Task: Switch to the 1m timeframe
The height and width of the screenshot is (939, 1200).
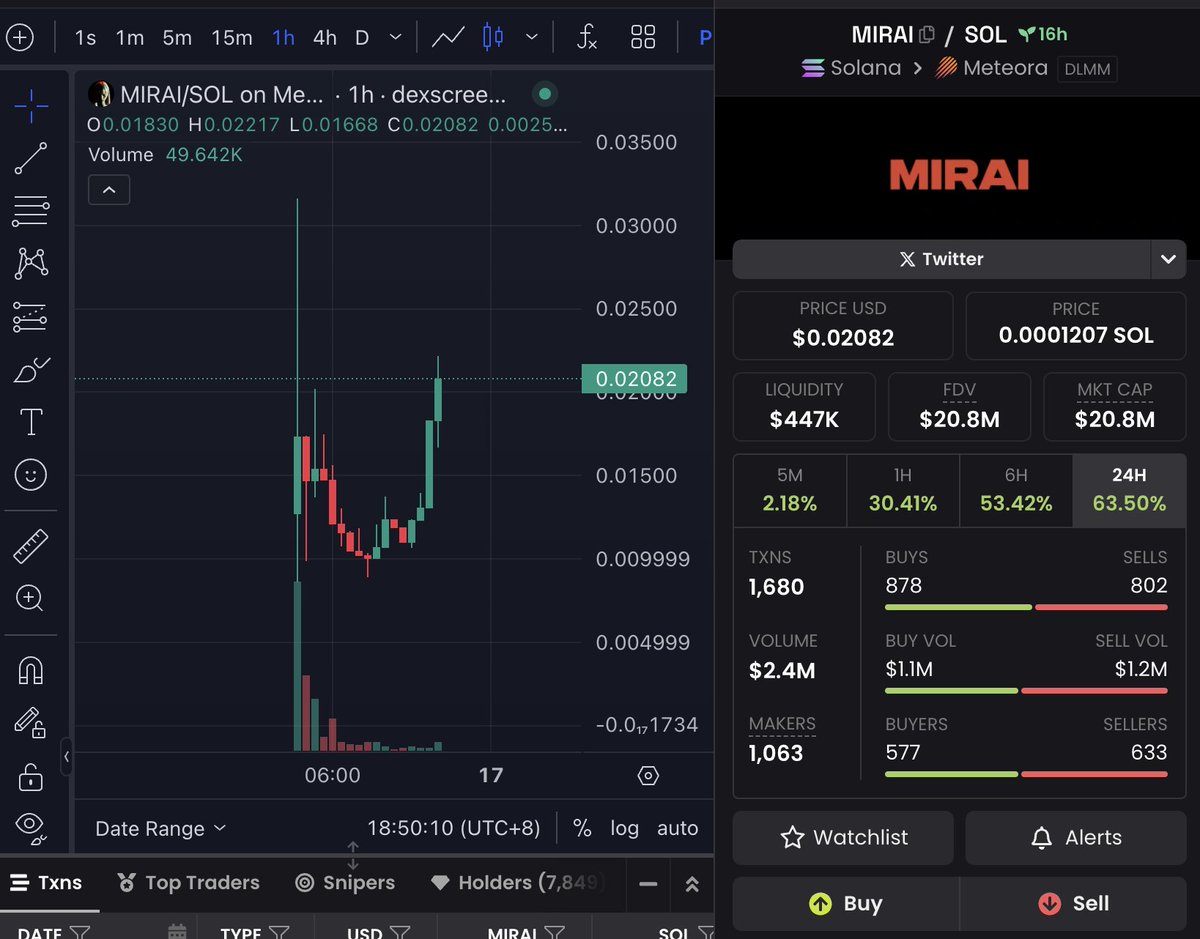Action: (x=130, y=38)
